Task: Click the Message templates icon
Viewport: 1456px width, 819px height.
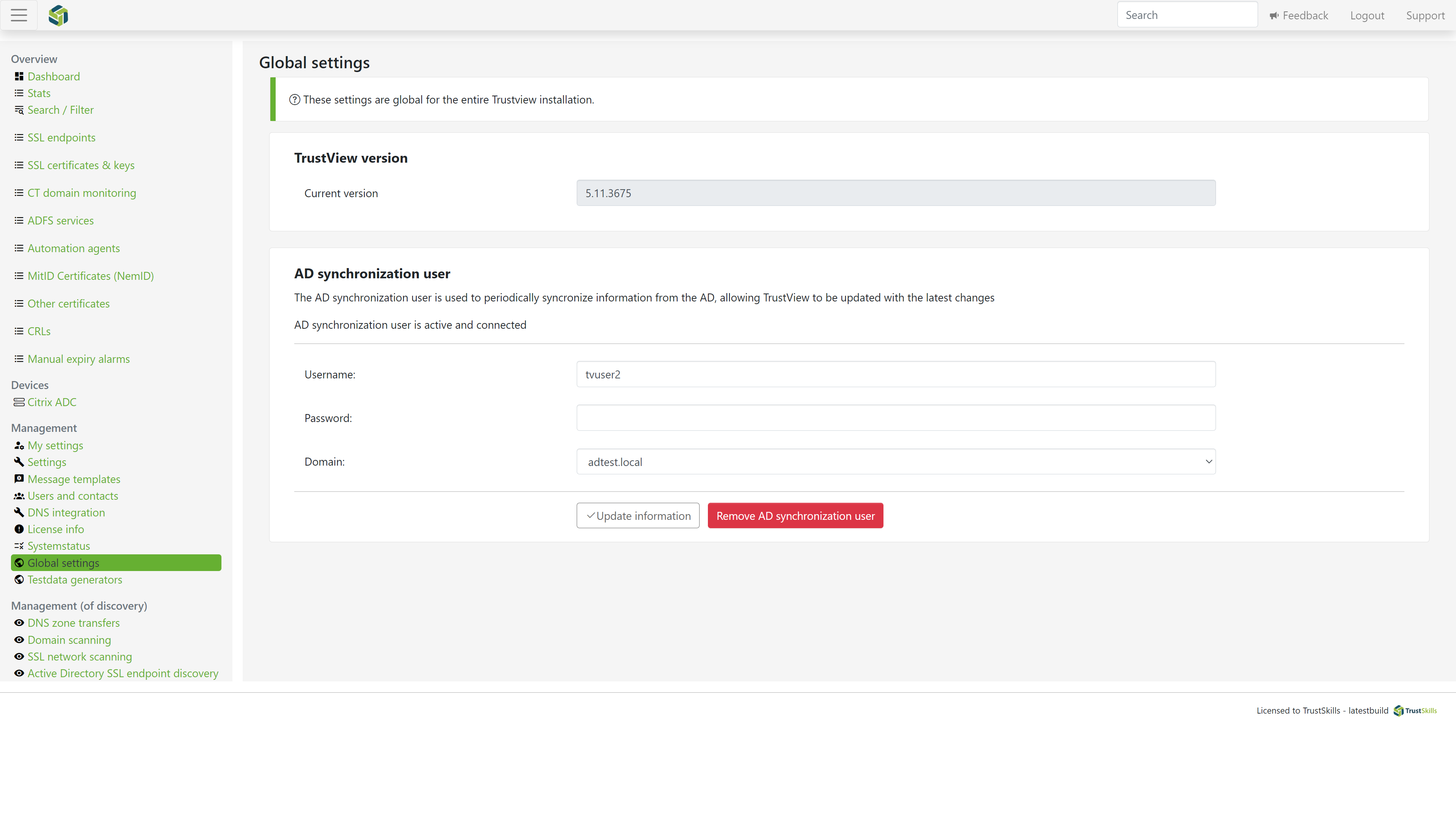Action: [19, 479]
